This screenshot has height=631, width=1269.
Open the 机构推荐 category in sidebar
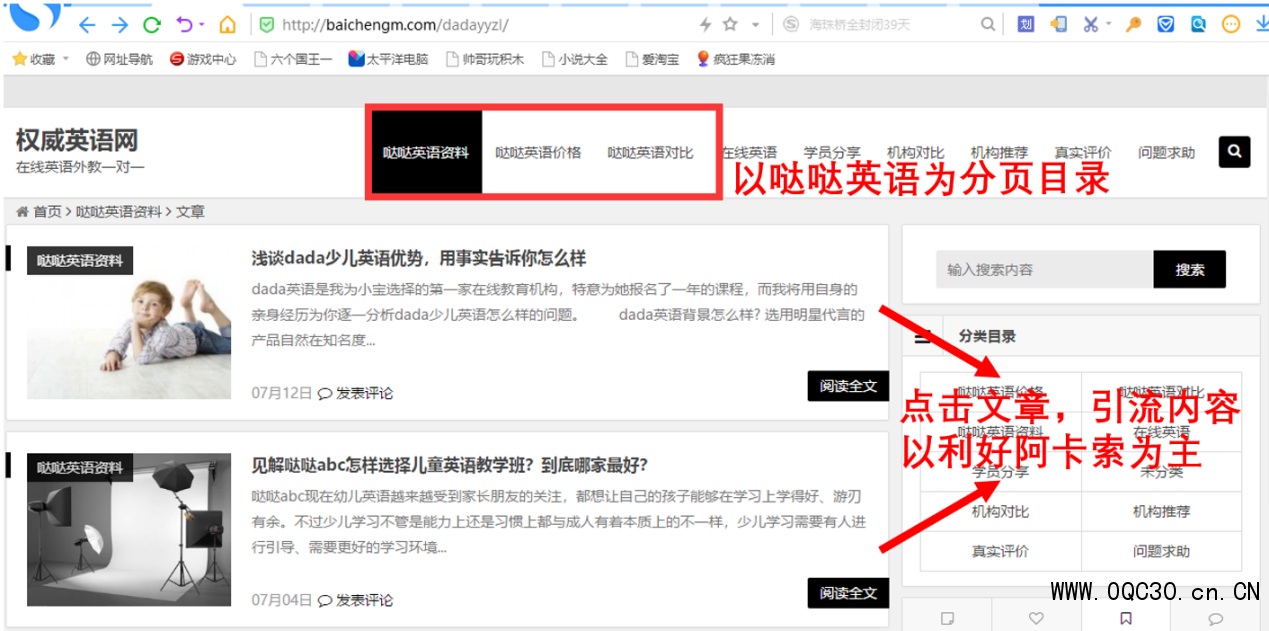point(1161,511)
